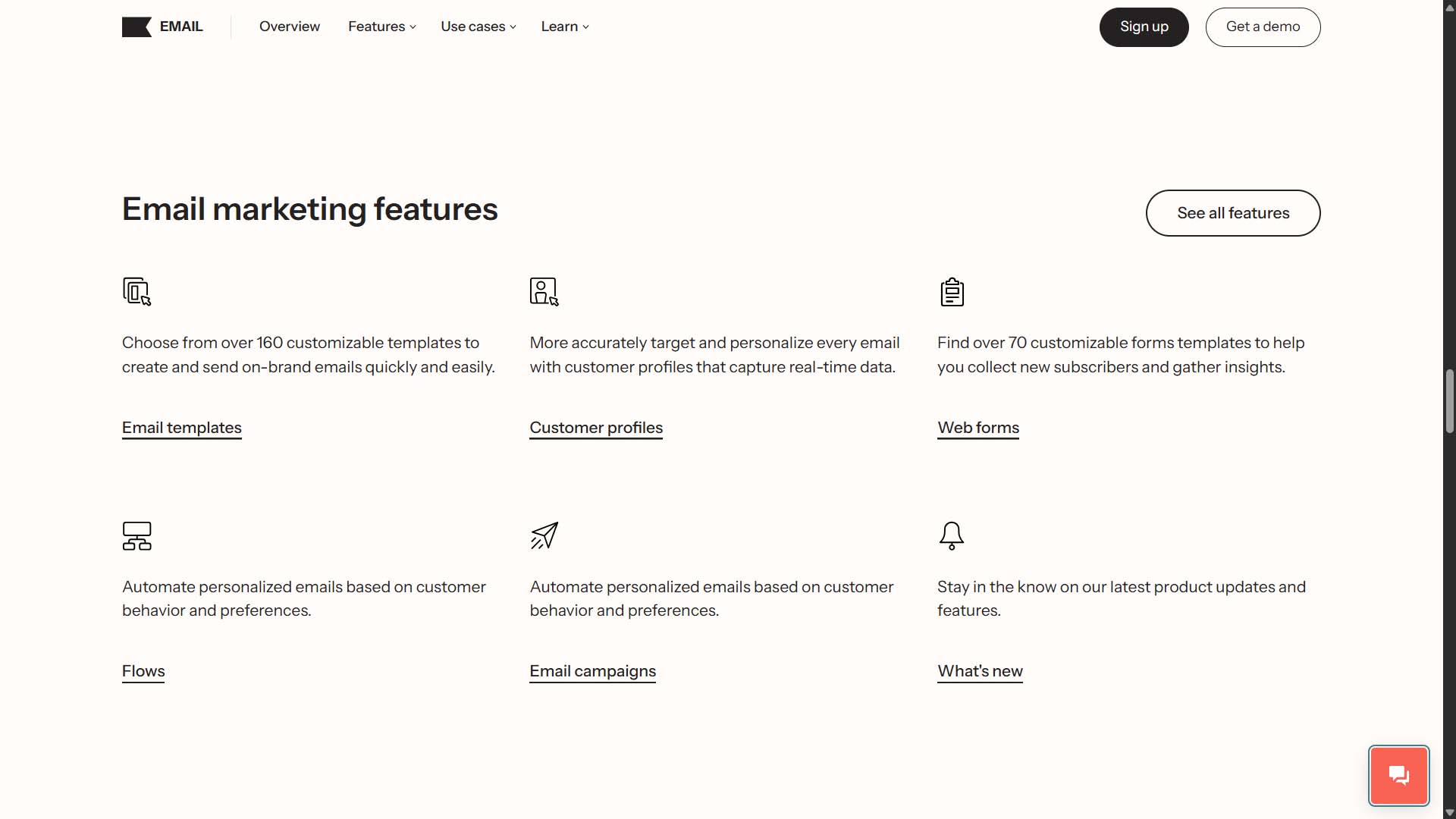Viewport: 1456px width, 819px height.
Task: Select the customer profiles card icon
Action: 543,291
